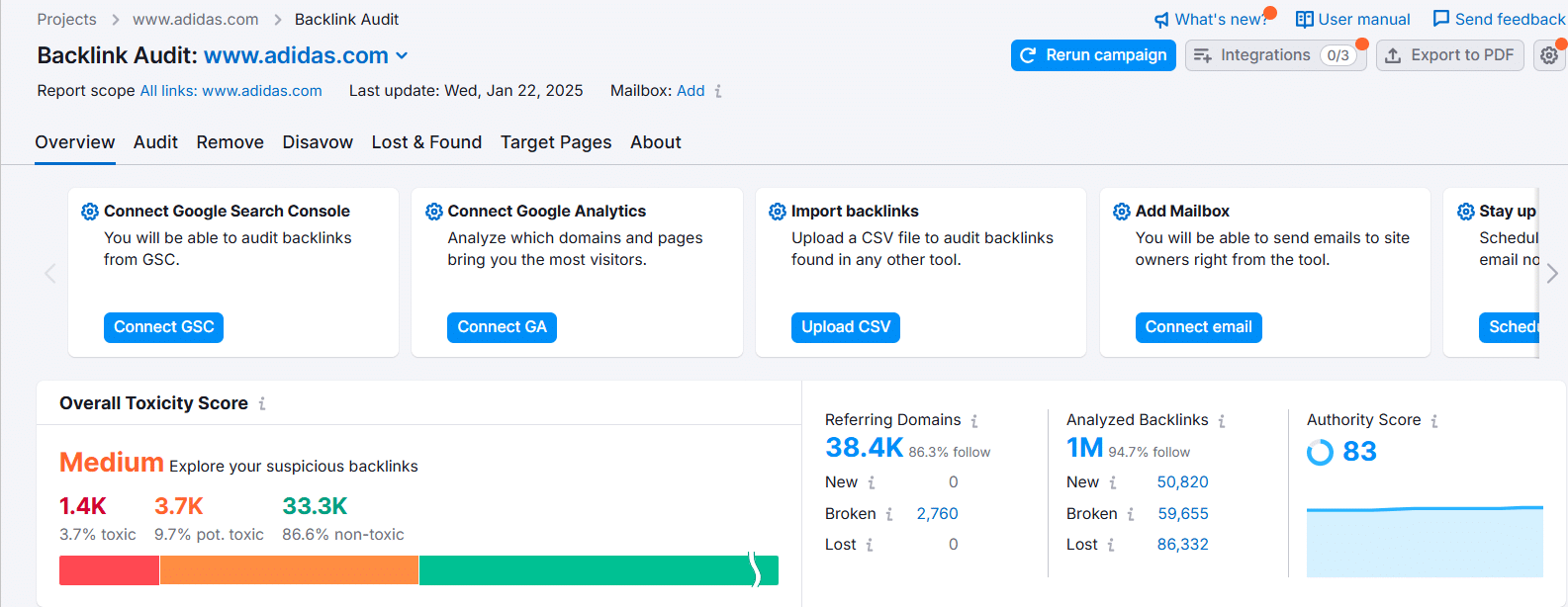1568x607 pixels.
Task: Click the info icon beside Authority Score
Action: [1434, 421]
